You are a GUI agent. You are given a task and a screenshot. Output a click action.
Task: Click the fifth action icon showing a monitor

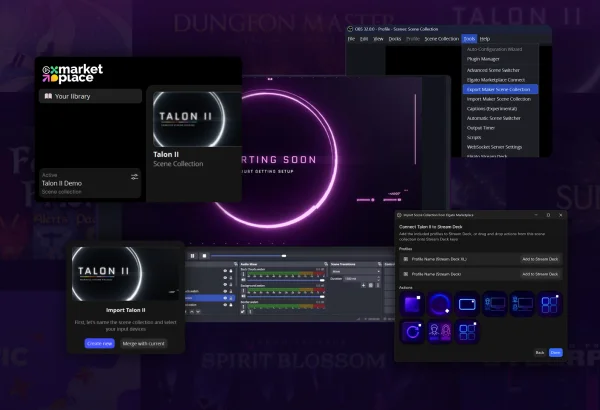tap(522, 304)
